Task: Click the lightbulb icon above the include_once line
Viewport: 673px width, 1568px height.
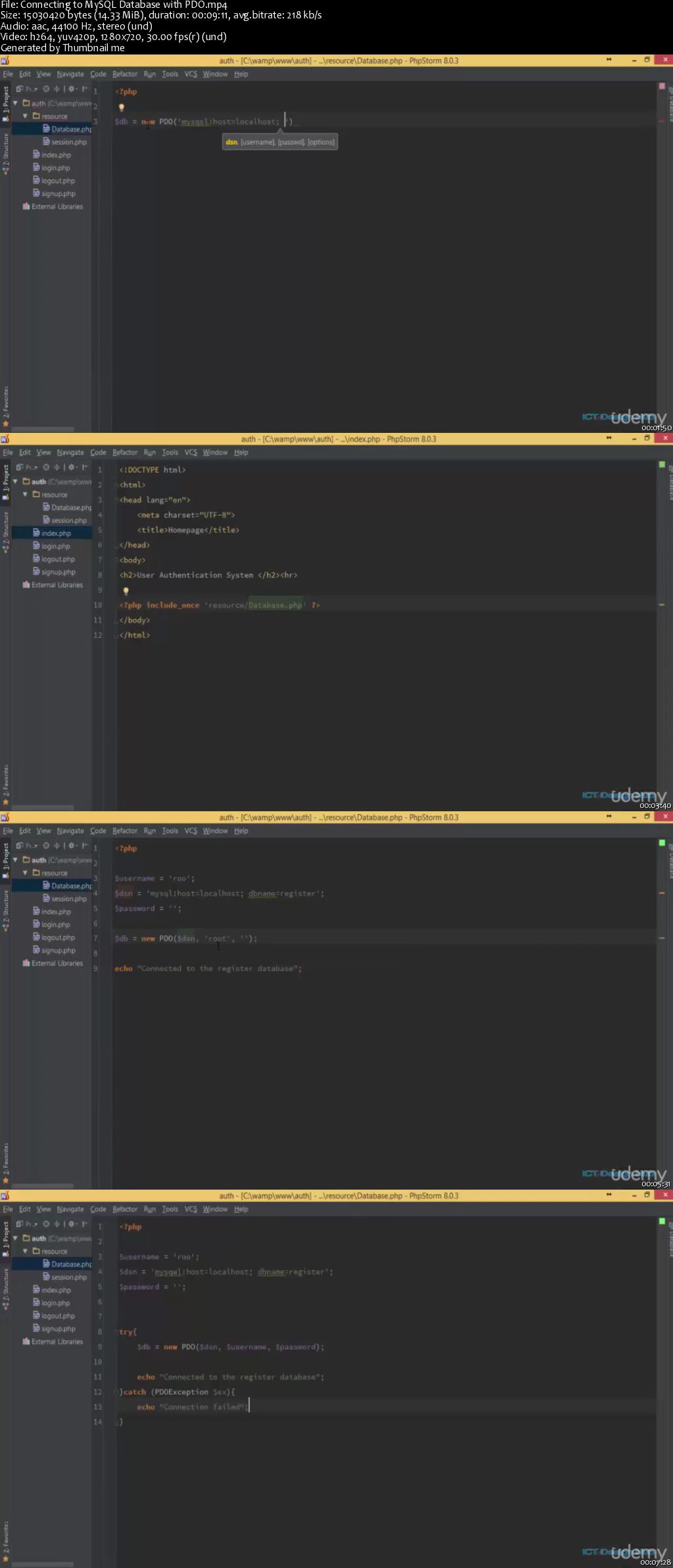Action: [126, 591]
